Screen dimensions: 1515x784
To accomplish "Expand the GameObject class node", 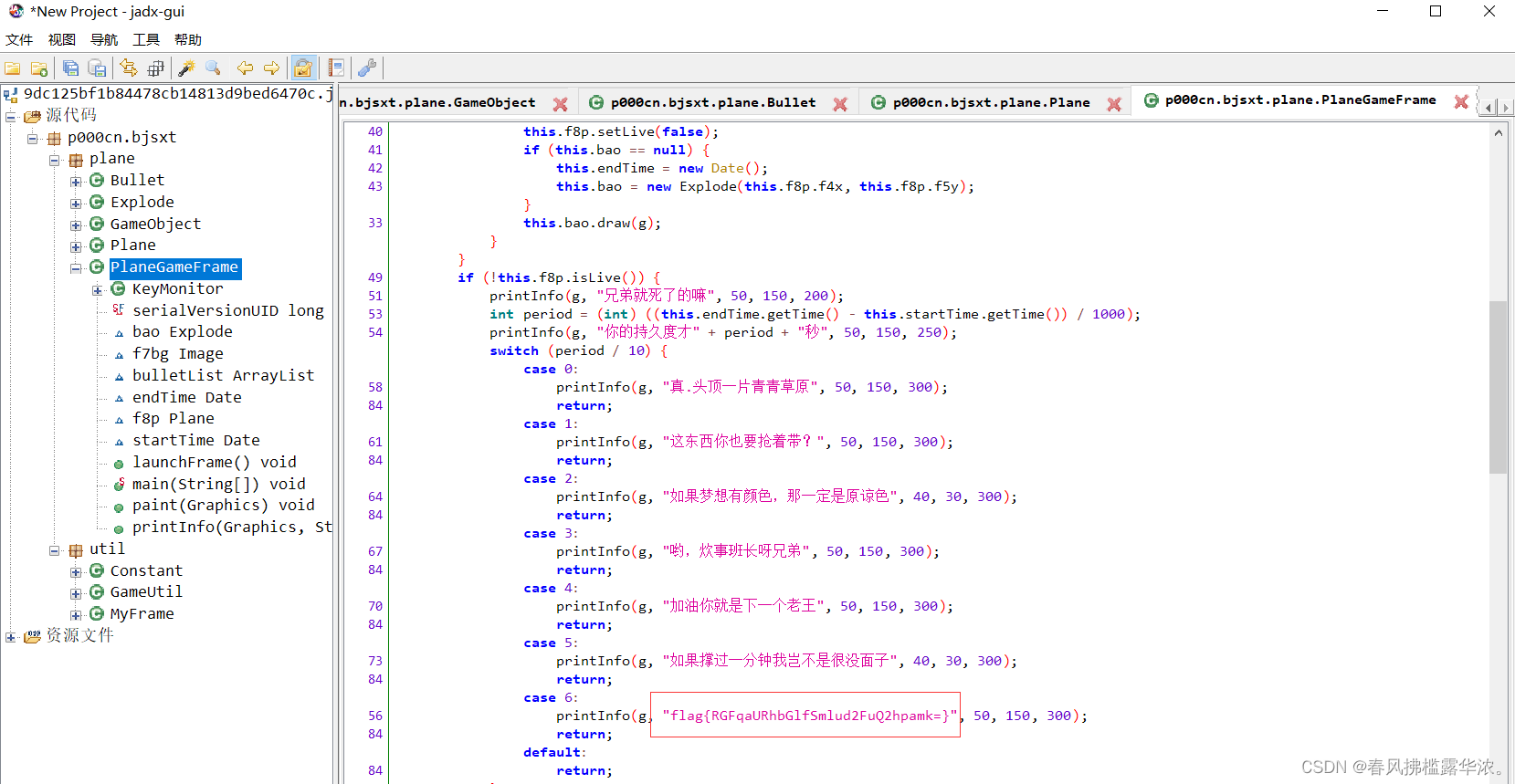I will coord(76,225).
